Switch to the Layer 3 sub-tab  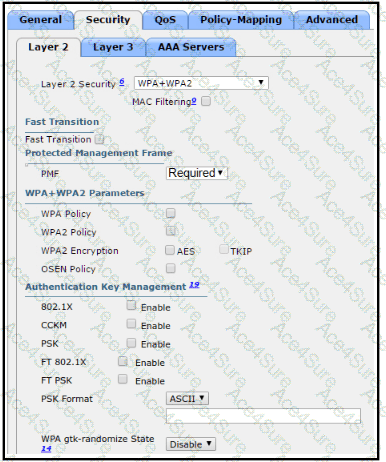pyautogui.click(x=113, y=47)
